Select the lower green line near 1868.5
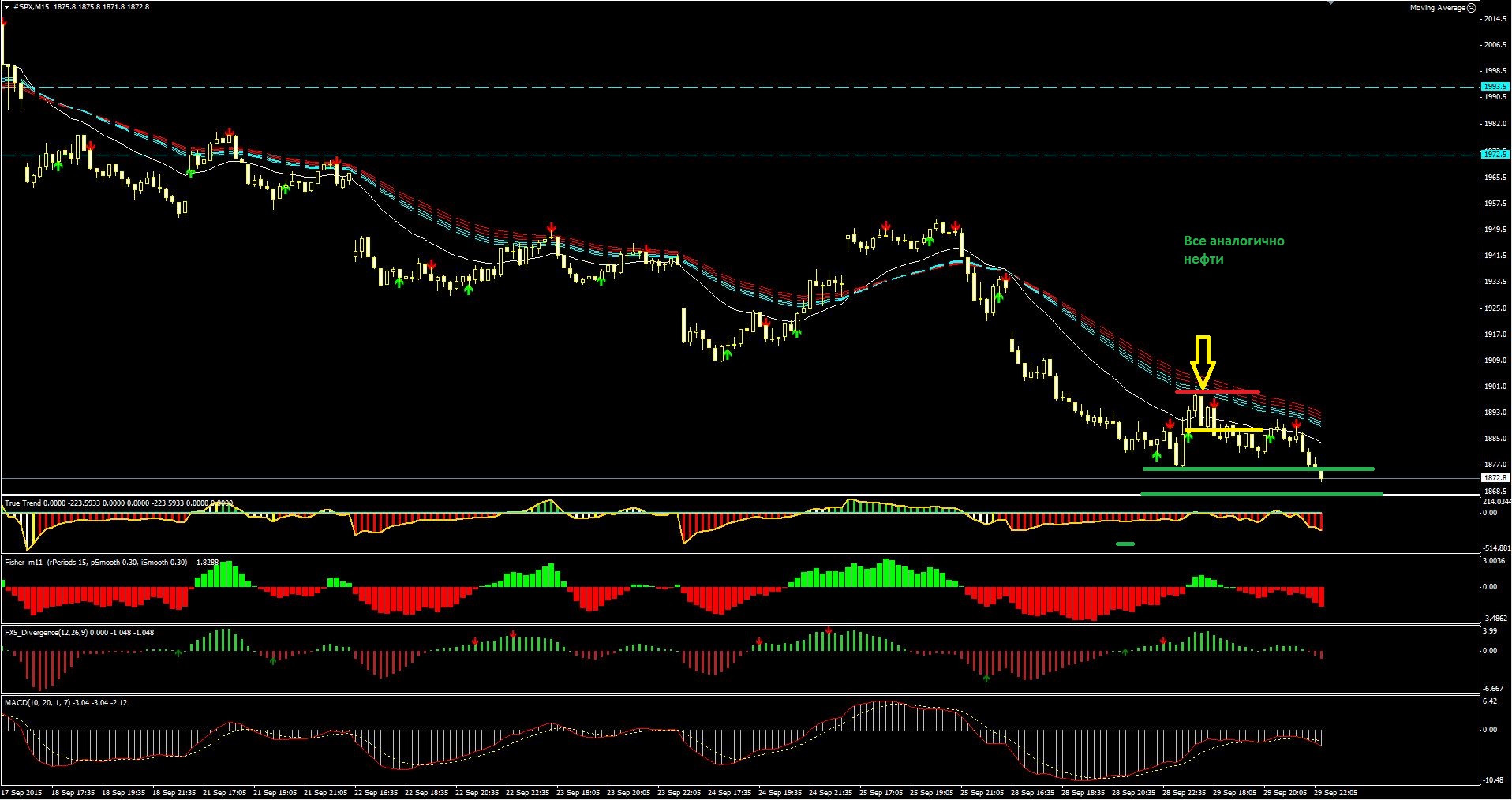This screenshot has width=1512, height=800. click(x=1261, y=494)
